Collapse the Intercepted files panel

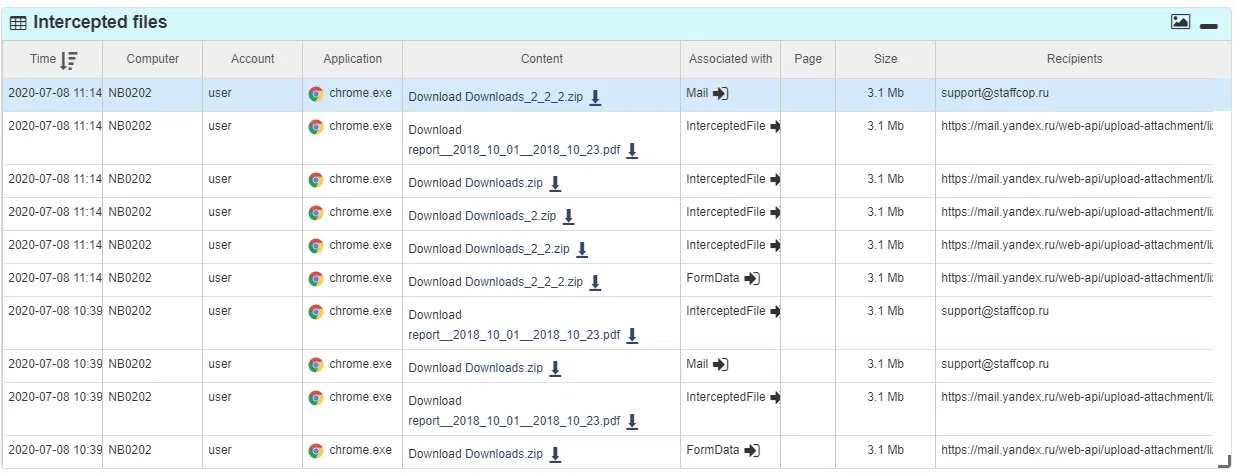click(1209, 26)
